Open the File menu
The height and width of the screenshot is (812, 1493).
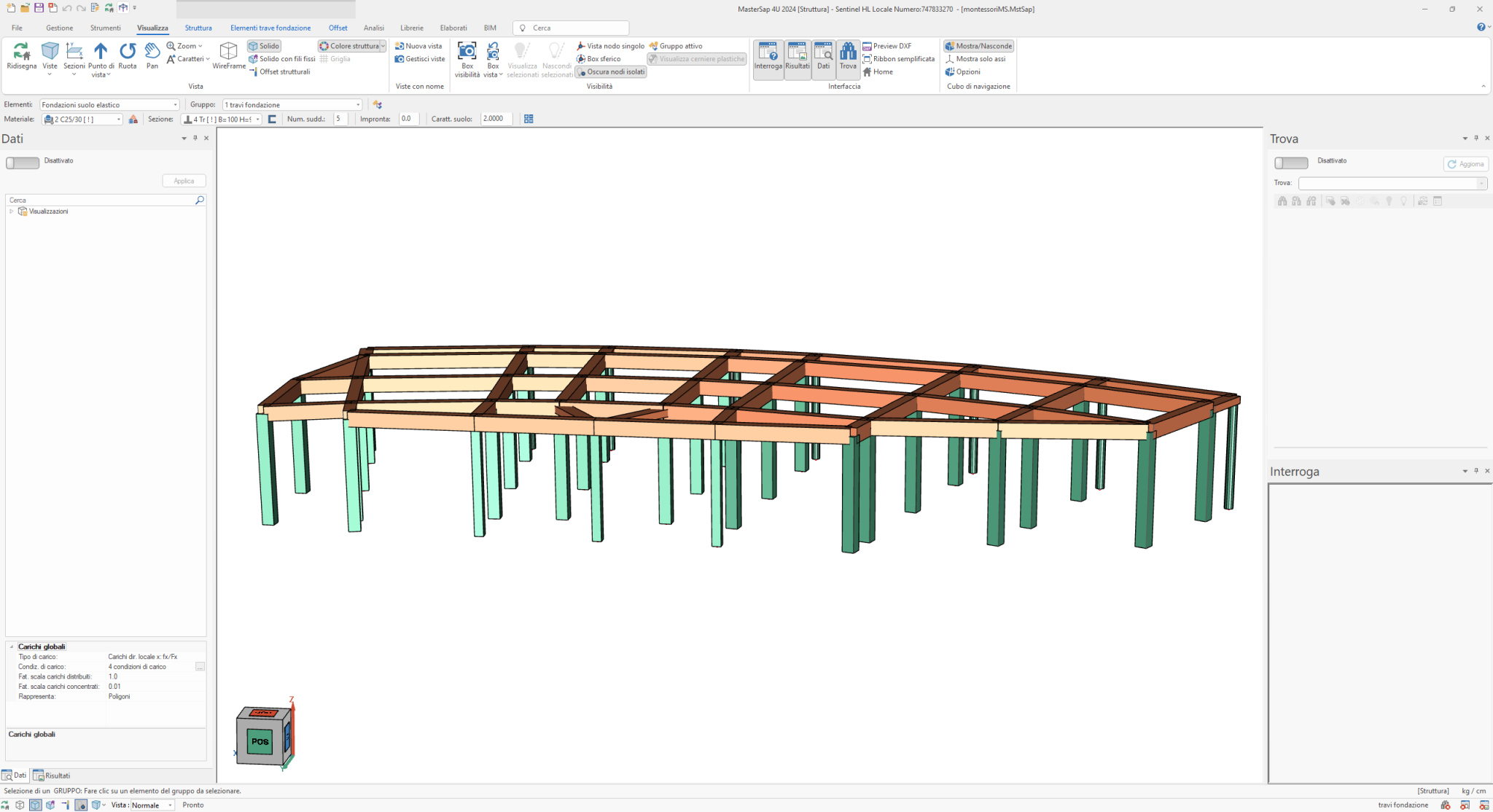(x=17, y=28)
